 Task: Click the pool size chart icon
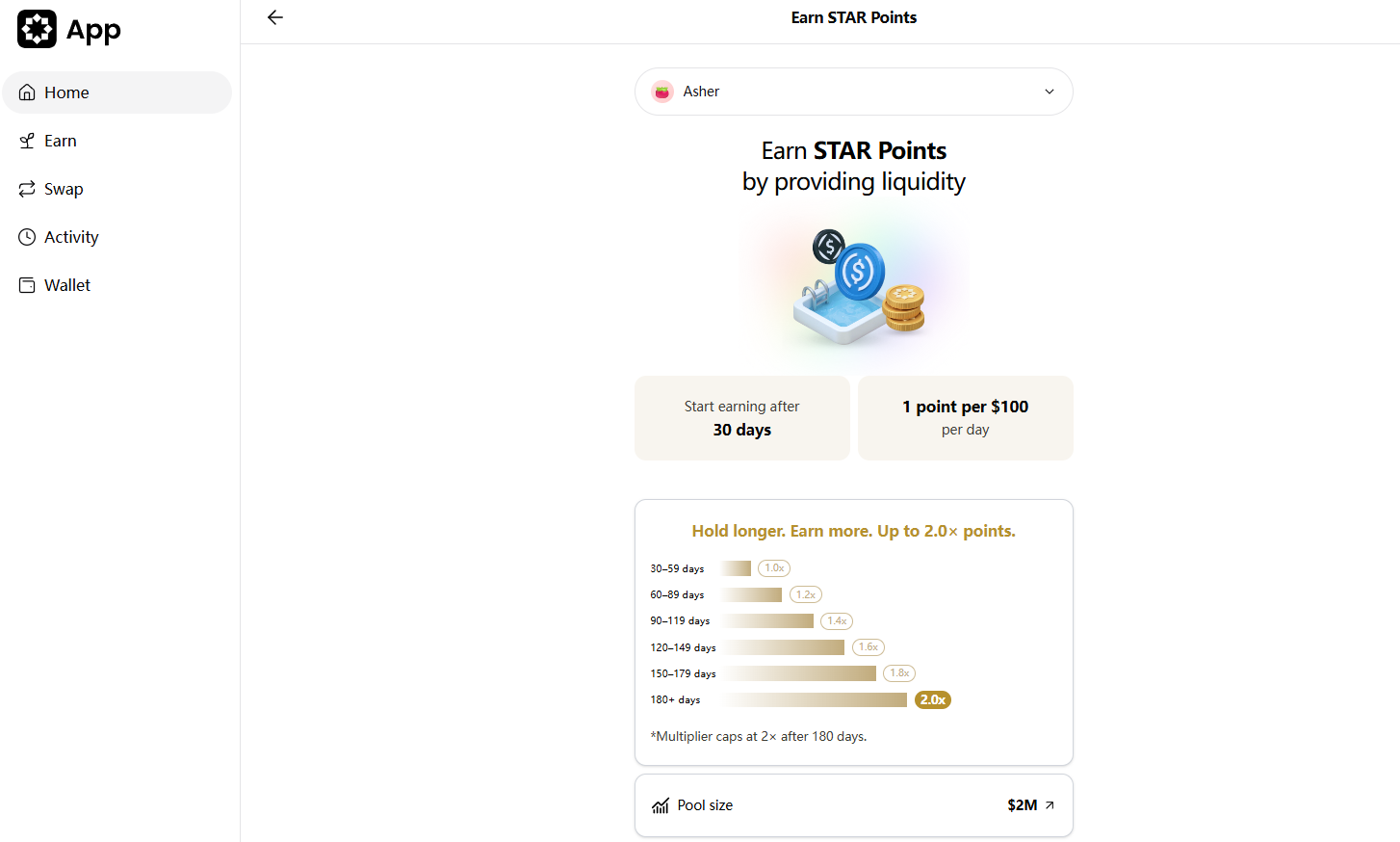(660, 805)
